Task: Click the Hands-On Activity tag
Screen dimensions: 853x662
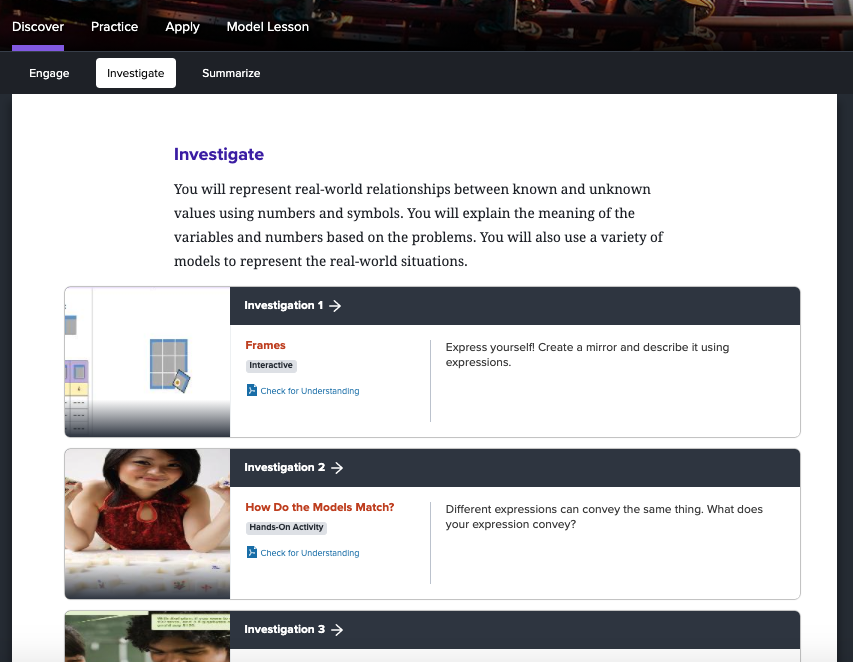Action: tap(286, 527)
